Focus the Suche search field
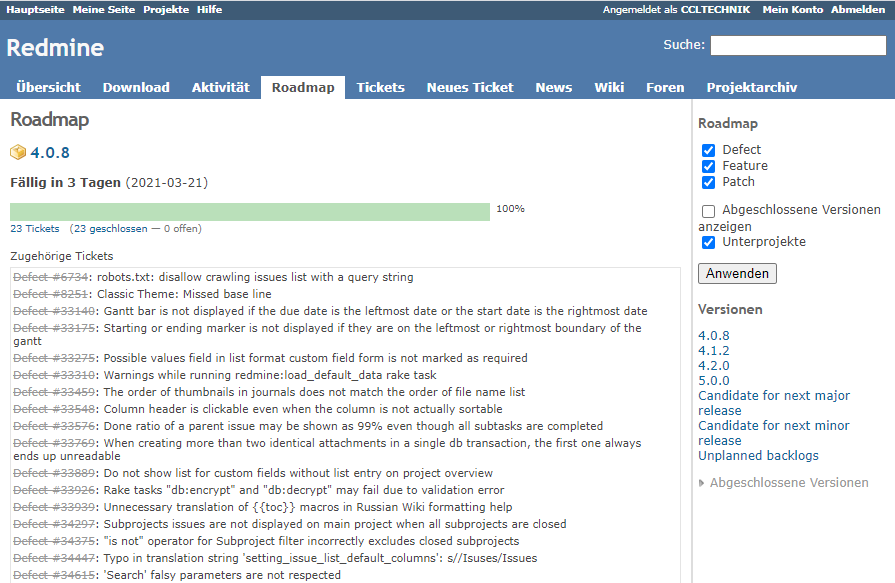895x583 pixels. pyautogui.click(x=797, y=45)
